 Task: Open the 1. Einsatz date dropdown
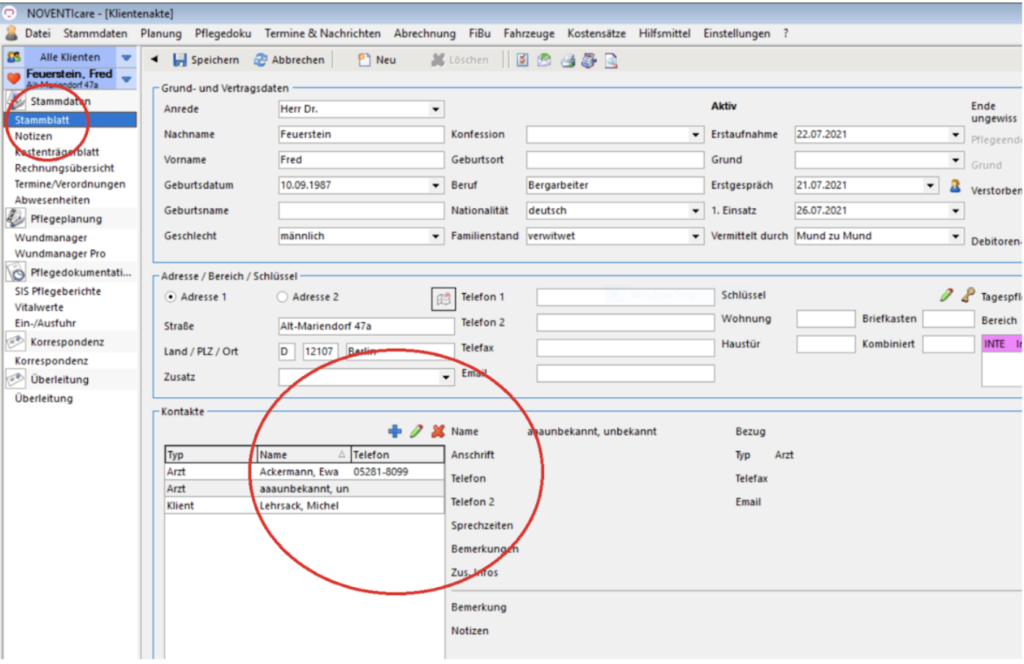coord(955,211)
